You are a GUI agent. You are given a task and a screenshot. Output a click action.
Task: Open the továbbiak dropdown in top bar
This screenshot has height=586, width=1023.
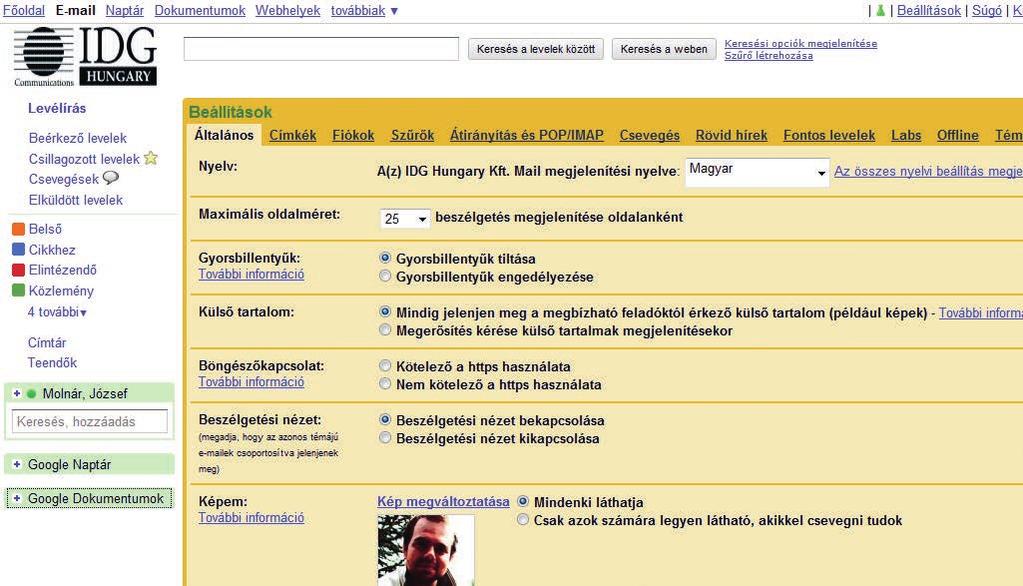point(364,10)
